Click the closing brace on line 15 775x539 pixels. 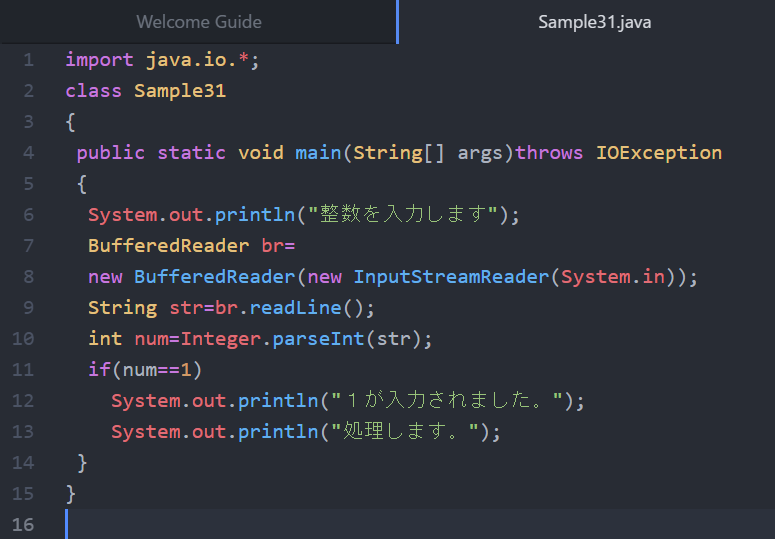[71, 494]
